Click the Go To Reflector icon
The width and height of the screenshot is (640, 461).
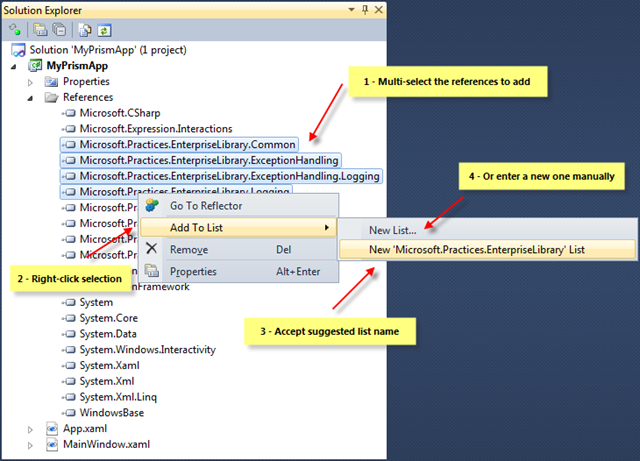152,205
